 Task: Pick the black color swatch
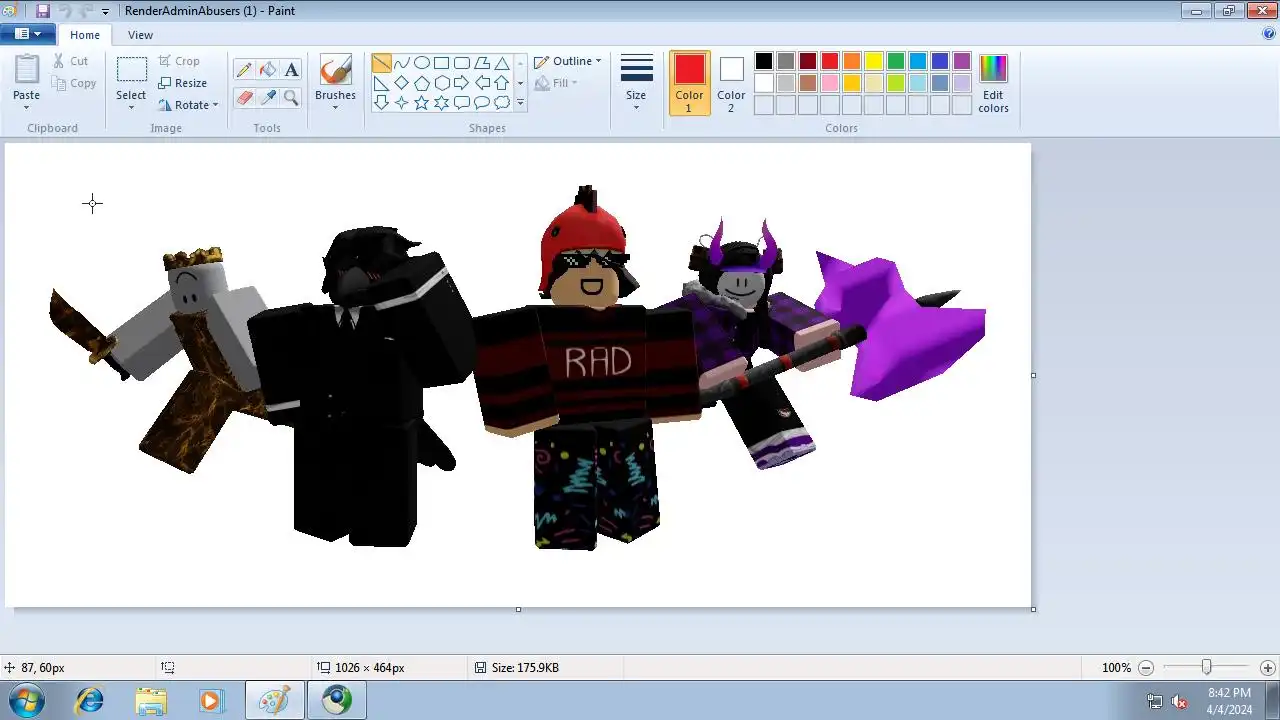pos(764,61)
